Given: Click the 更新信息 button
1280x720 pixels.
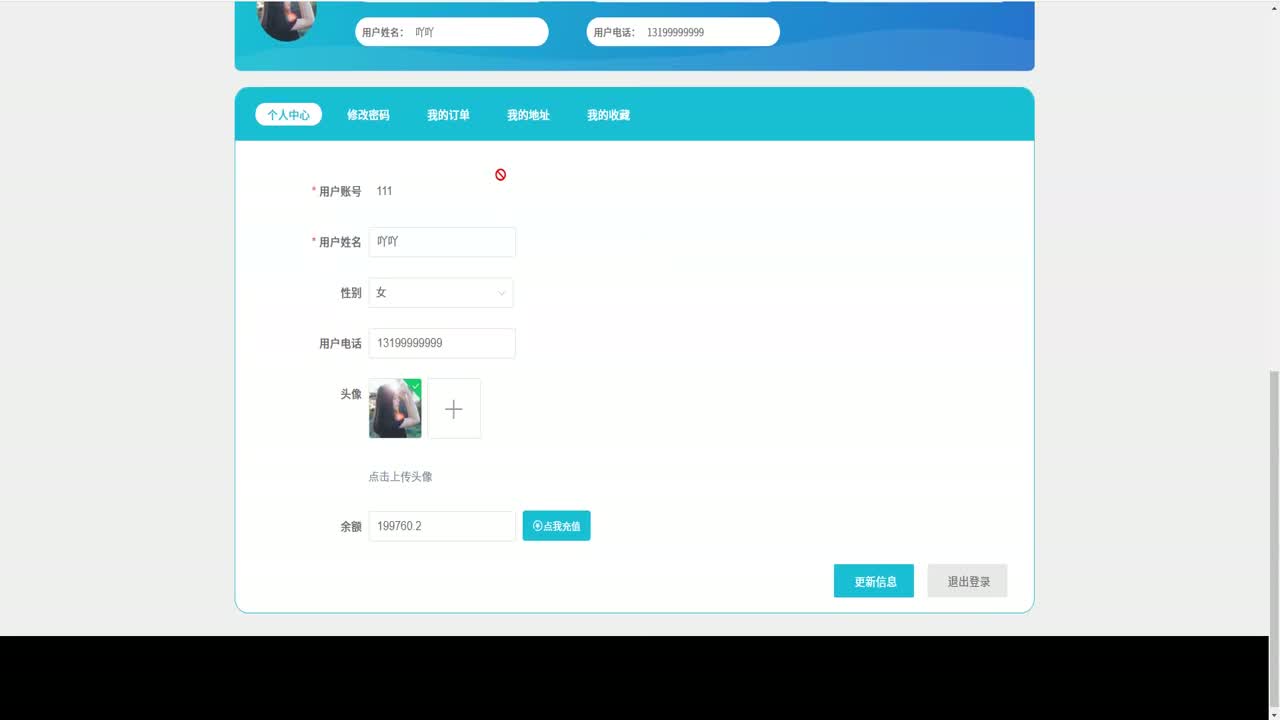Looking at the screenshot, I should [874, 581].
